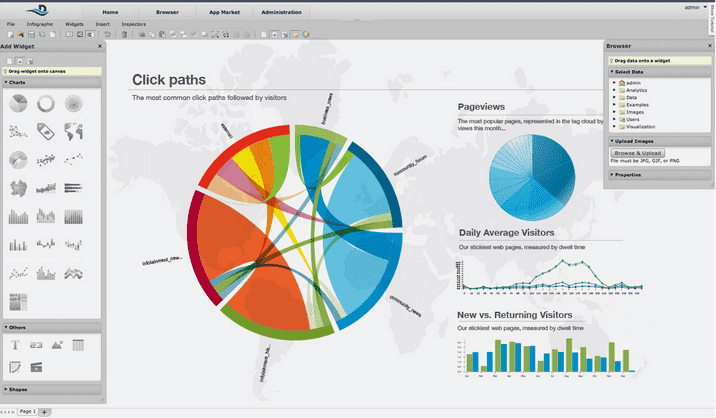The image size is (716, 418).
Task: Click the trash delete icon in toolbar
Action: pos(124,35)
